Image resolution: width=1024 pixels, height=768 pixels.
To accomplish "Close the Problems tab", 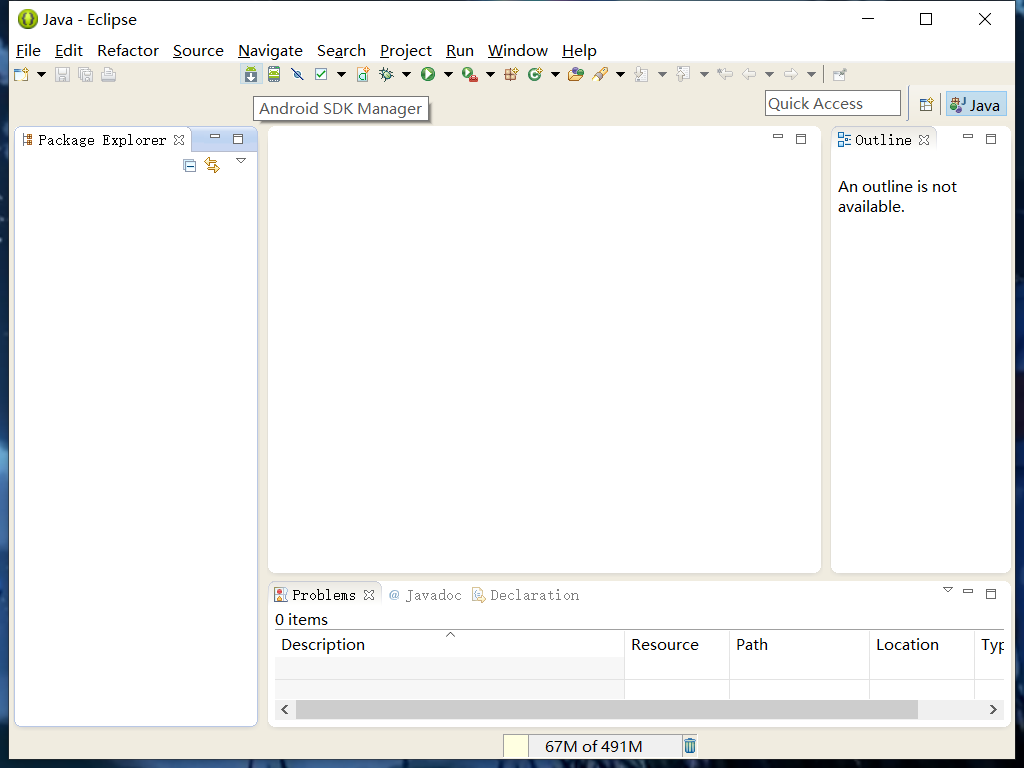I will 369,595.
